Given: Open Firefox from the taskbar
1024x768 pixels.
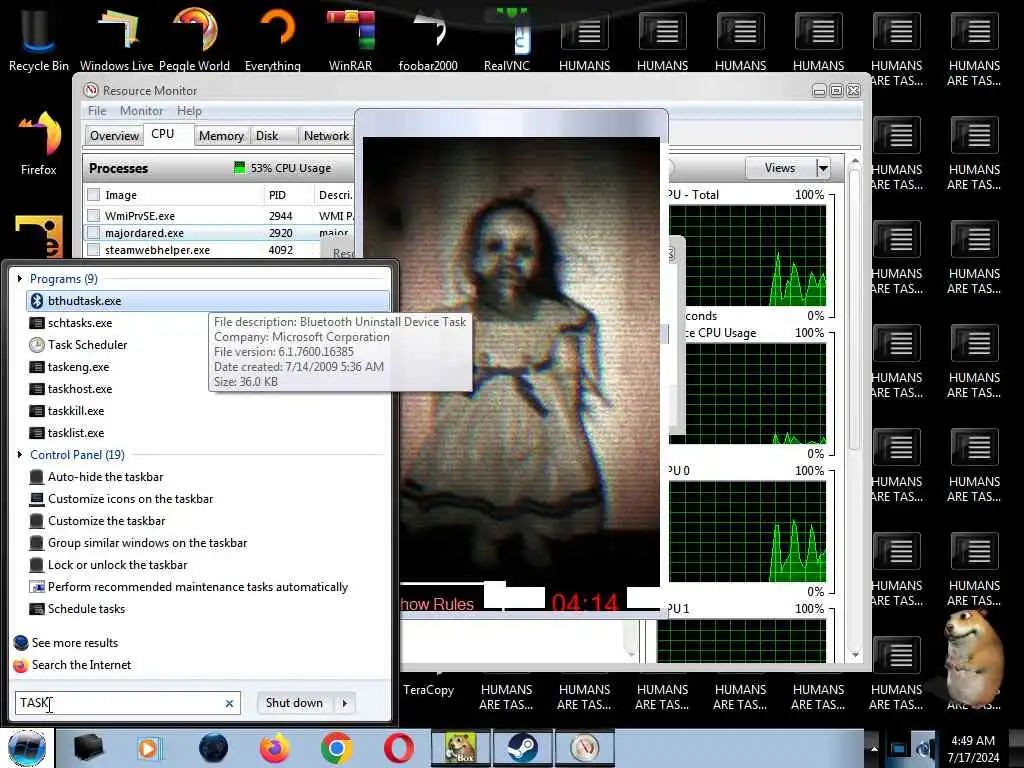Looking at the screenshot, I should (x=275, y=748).
